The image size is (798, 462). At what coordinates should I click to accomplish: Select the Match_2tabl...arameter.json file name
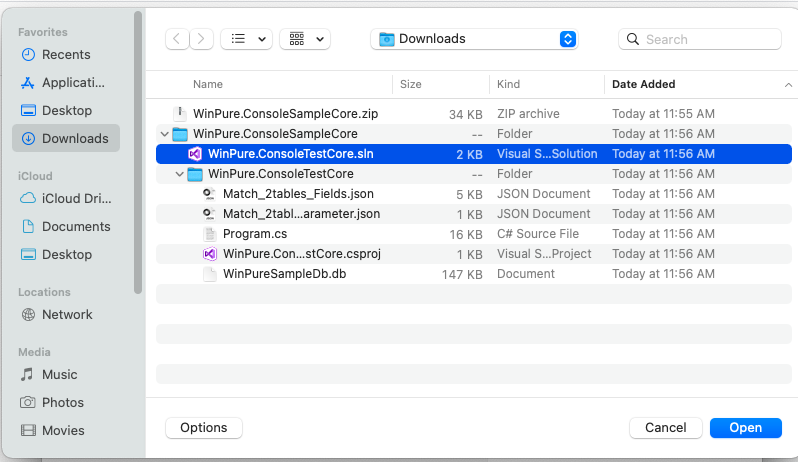click(x=301, y=214)
